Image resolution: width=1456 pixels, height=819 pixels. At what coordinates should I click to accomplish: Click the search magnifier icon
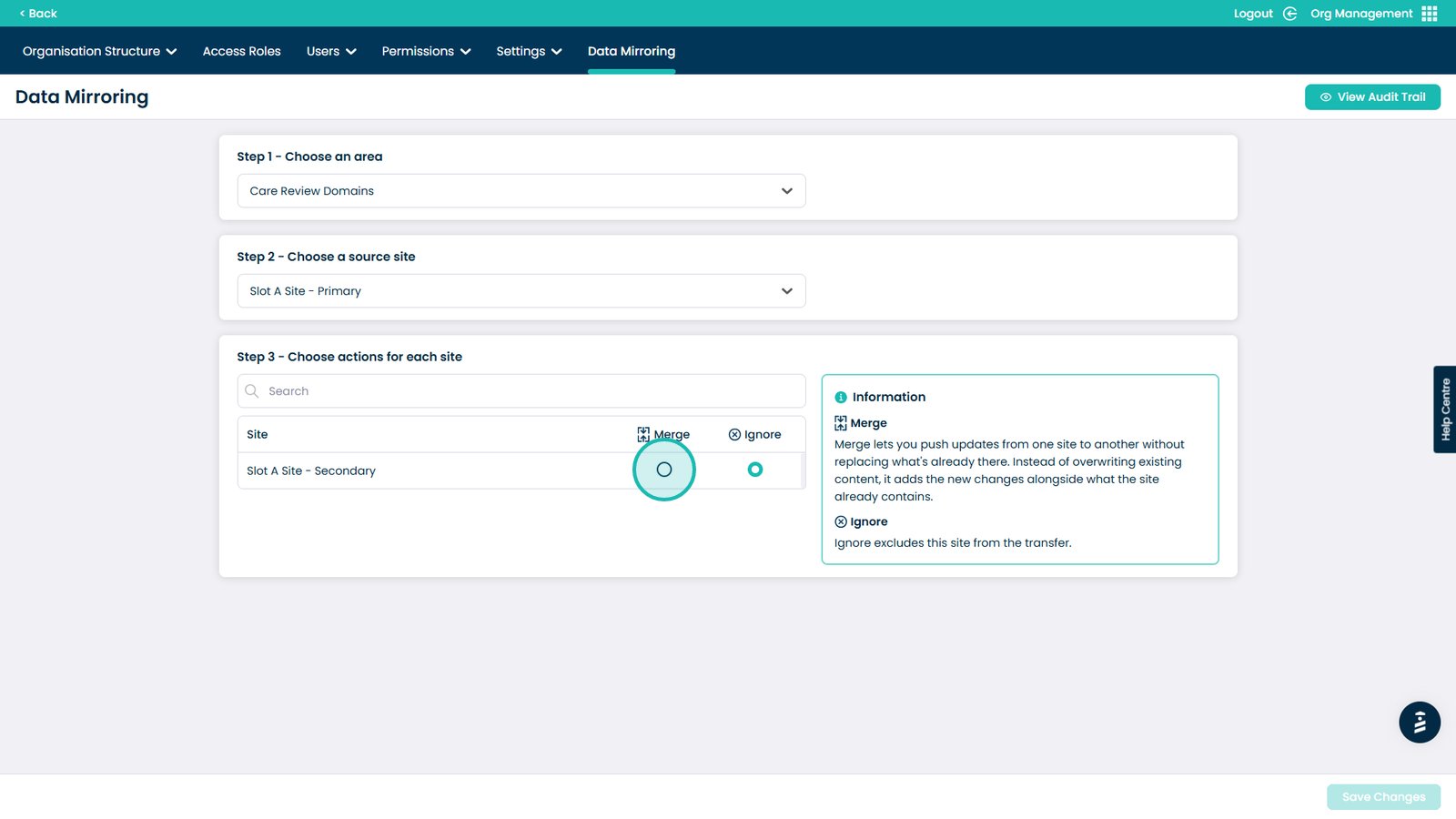coord(252,391)
